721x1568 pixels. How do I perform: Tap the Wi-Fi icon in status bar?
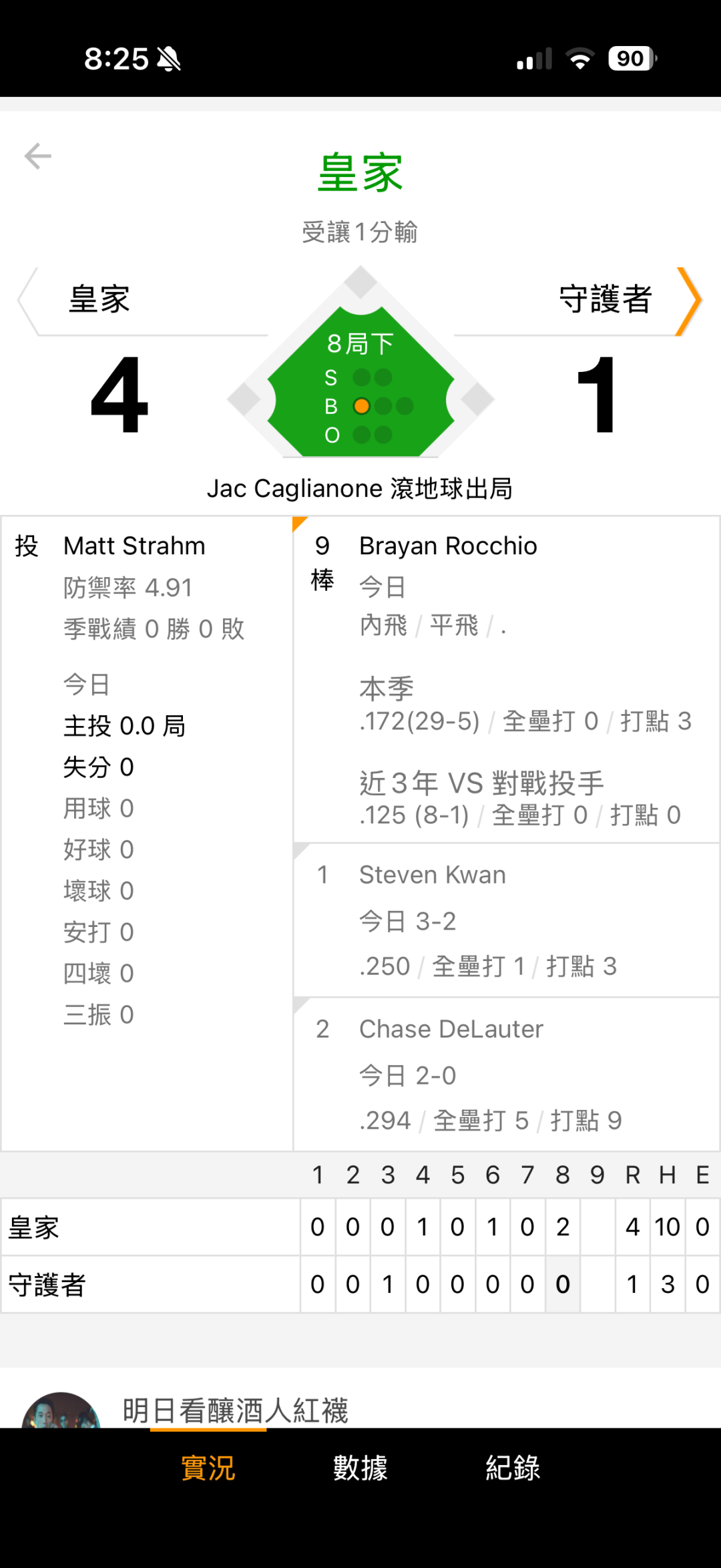pyautogui.click(x=579, y=59)
